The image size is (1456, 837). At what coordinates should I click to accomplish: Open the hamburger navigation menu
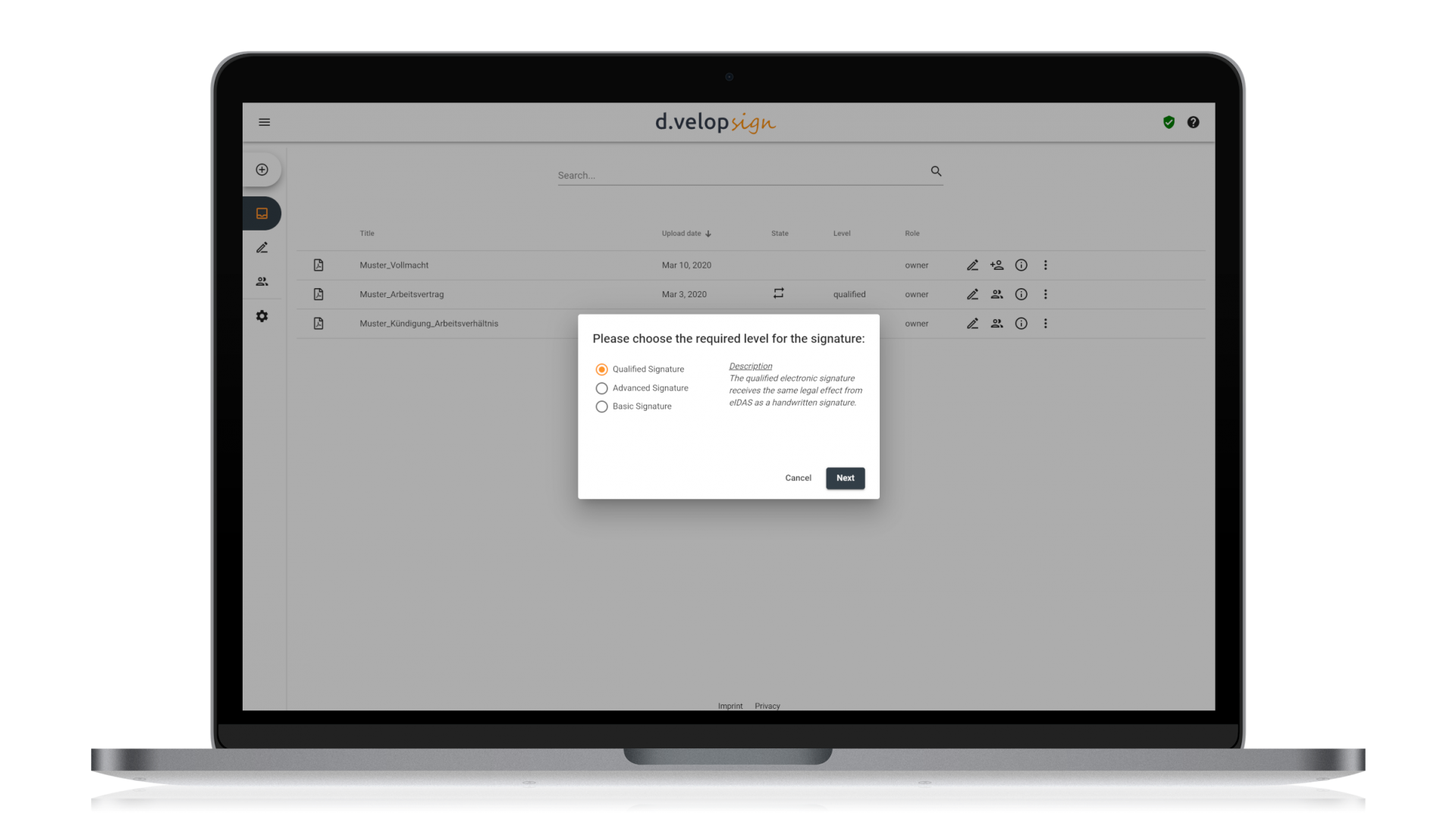pos(264,122)
